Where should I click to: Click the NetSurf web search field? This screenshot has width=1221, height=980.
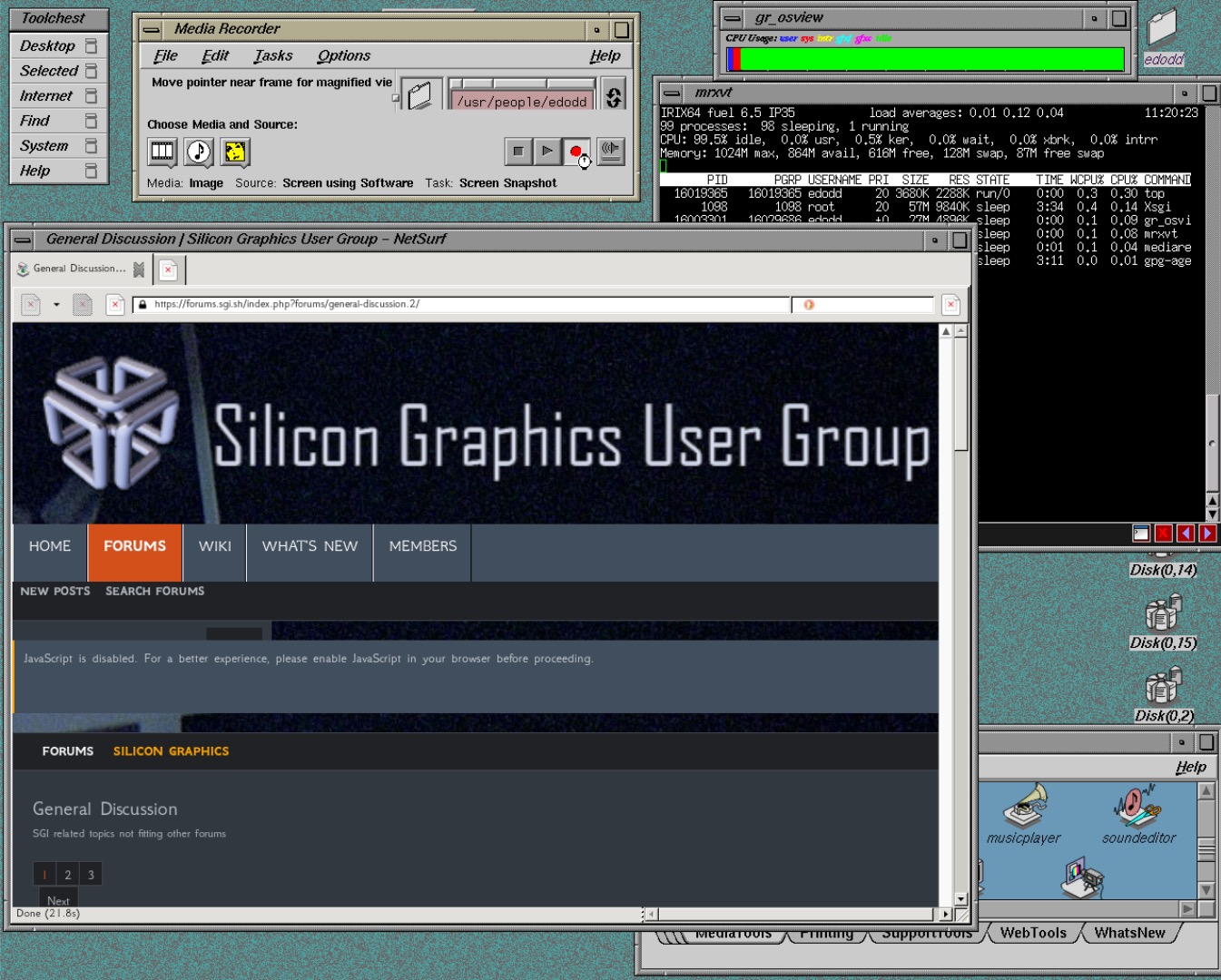tap(862, 305)
